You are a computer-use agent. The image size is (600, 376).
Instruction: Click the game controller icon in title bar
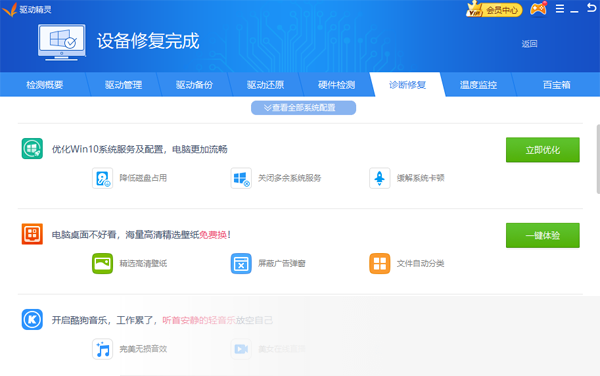538,9
